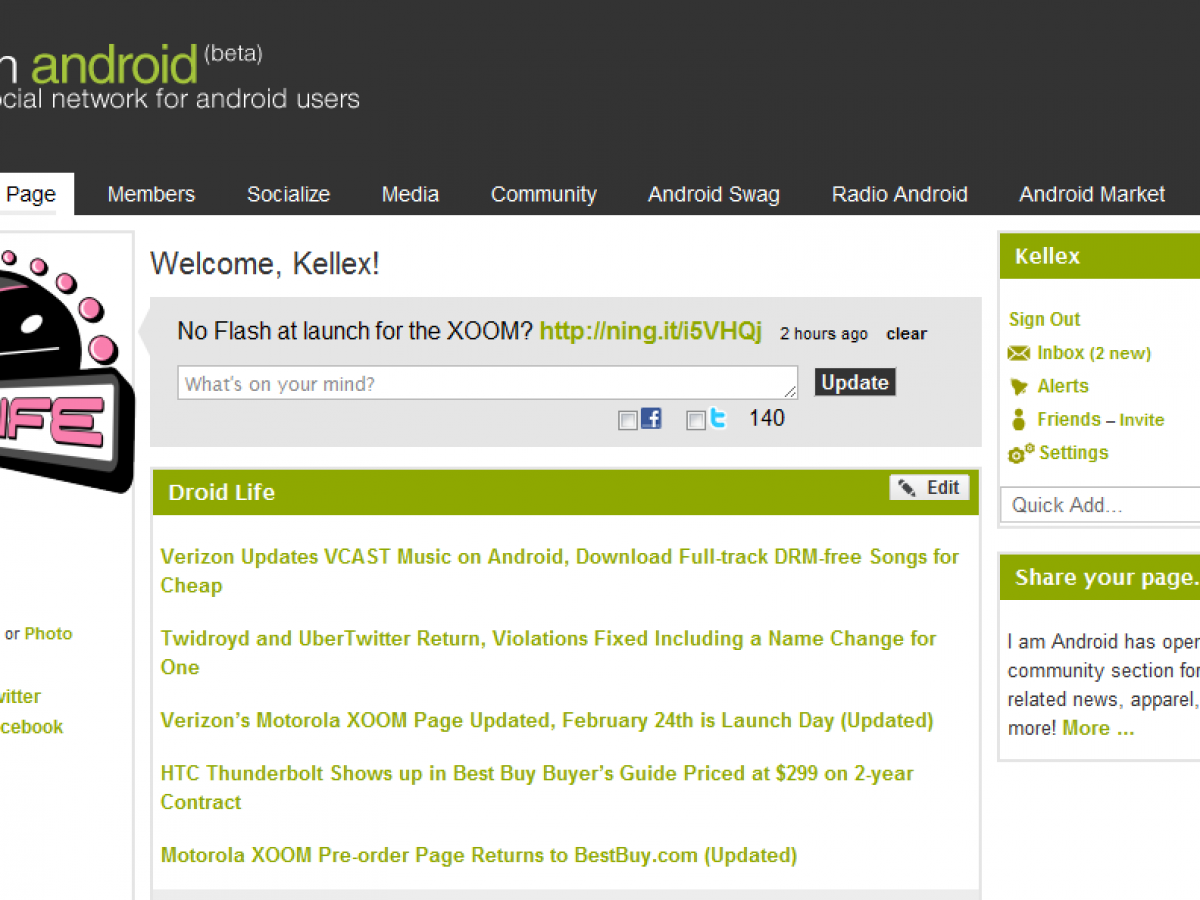The width and height of the screenshot is (1200, 900).
Task: Click the Kellex profile header
Action: 1100,256
